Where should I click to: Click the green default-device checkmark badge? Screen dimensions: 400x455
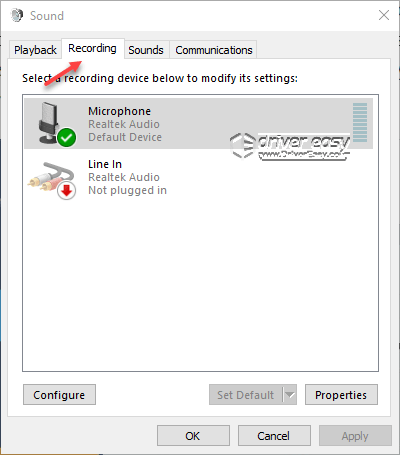coord(67,138)
